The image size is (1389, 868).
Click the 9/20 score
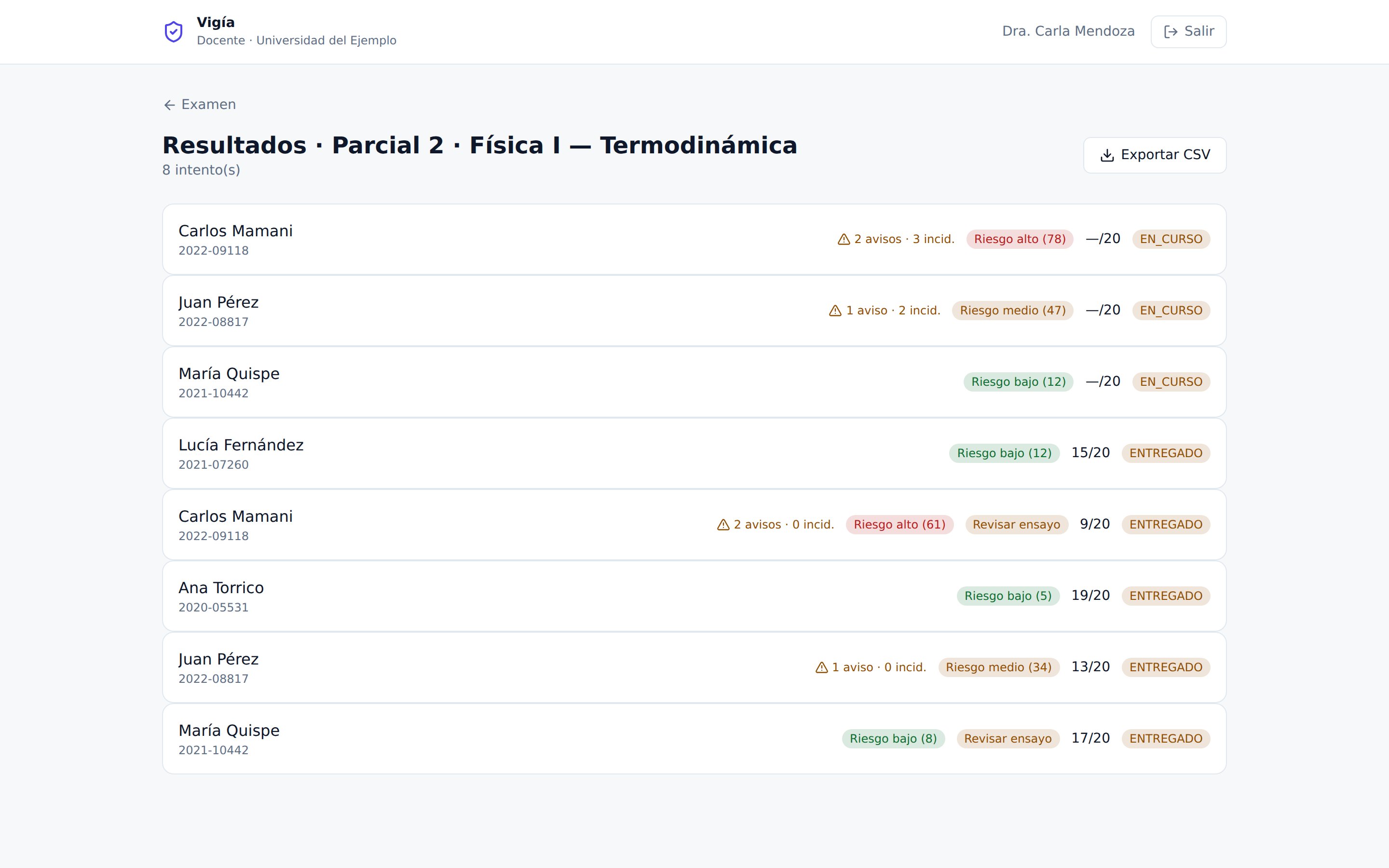tap(1094, 524)
